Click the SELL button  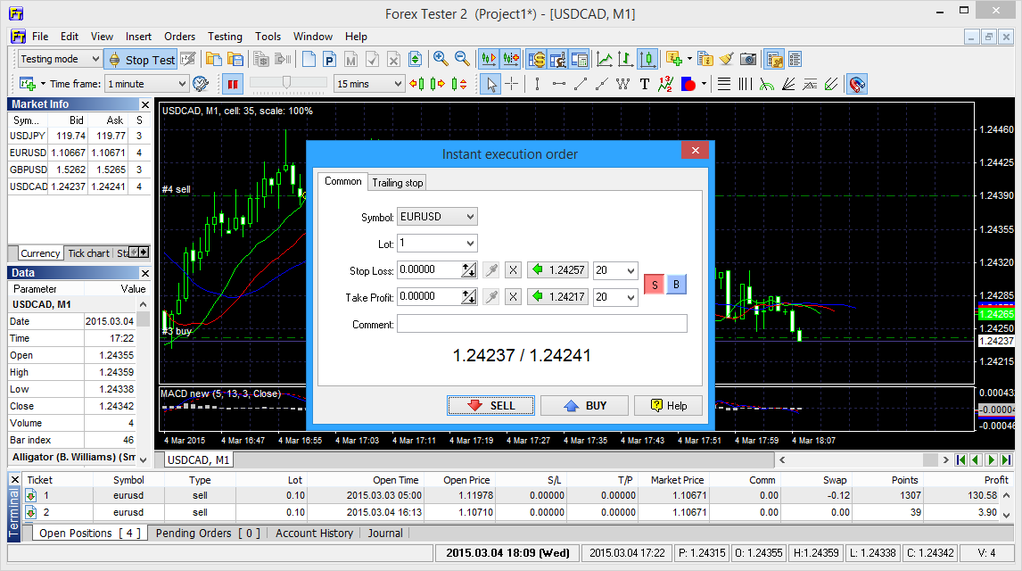tap(490, 405)
